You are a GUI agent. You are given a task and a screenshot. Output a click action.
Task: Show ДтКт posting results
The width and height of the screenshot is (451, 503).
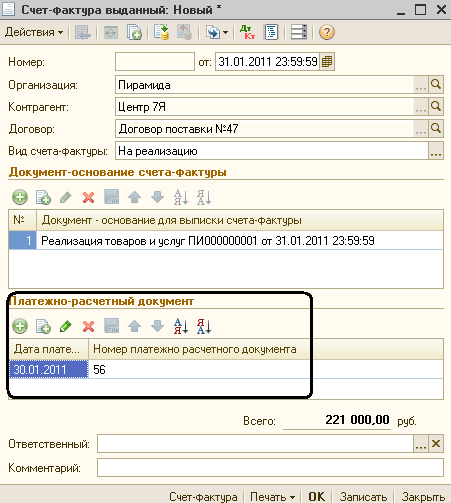[x=247, y=32]
